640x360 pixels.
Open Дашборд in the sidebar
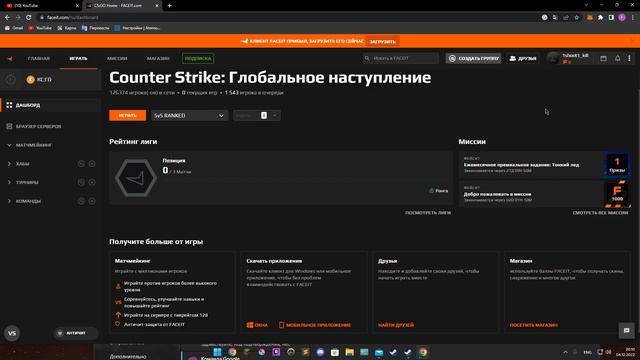pos(50,105)
